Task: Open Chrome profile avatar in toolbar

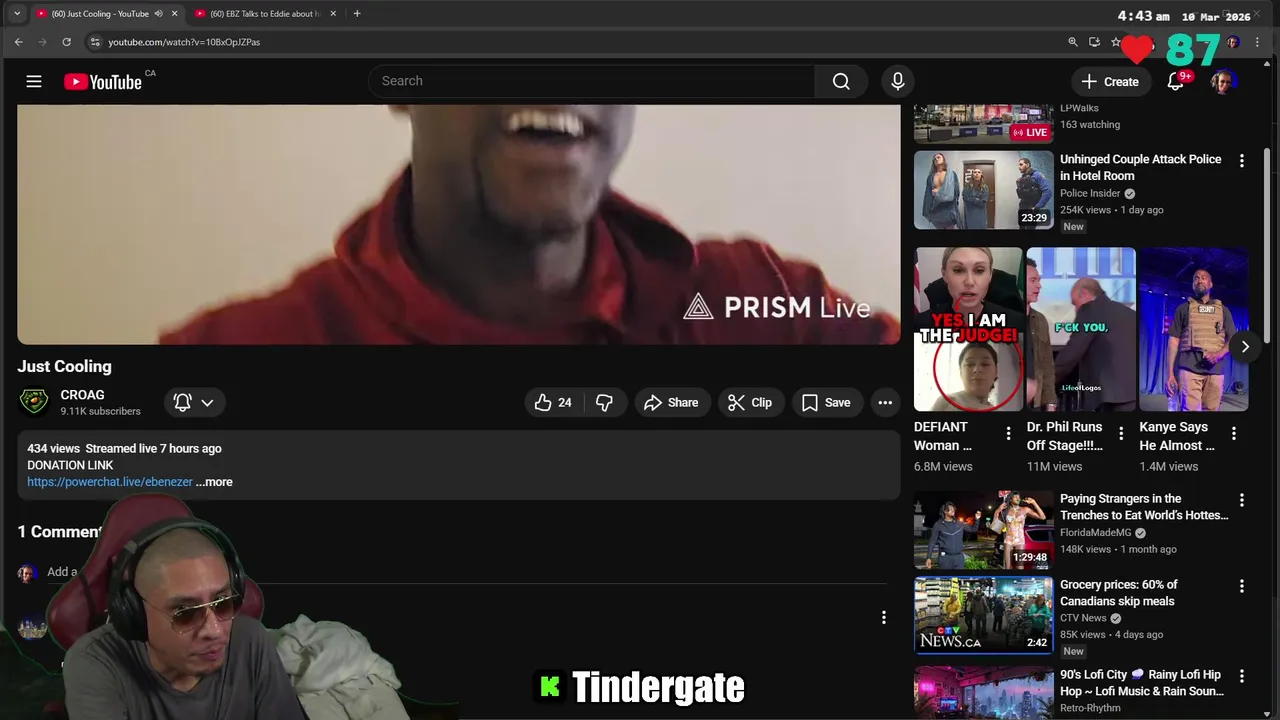Action: coord(1233,42)
